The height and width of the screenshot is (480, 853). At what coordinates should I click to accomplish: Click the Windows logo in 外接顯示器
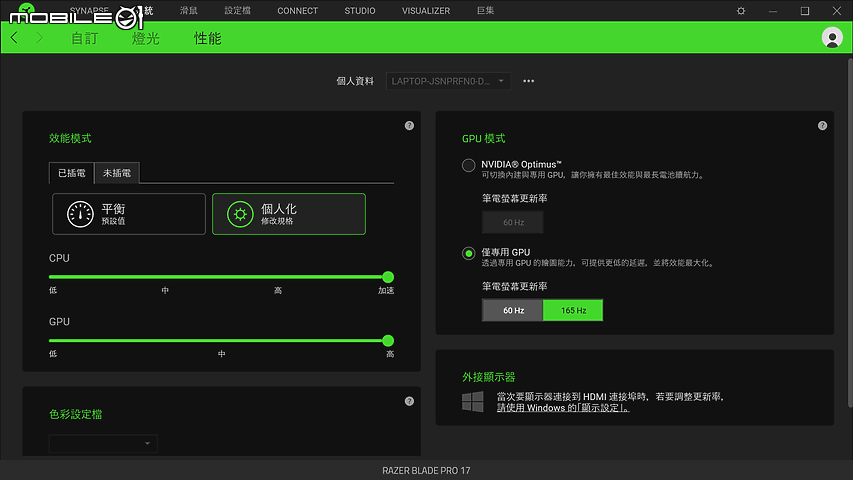pos(472,402)
